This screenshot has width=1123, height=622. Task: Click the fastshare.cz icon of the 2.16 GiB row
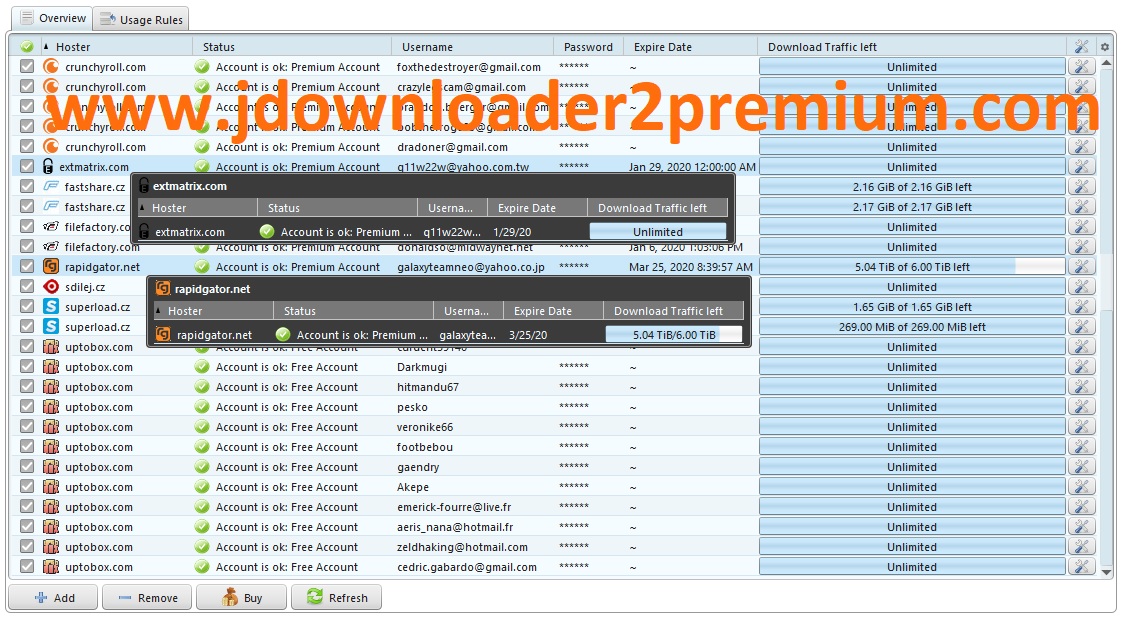[51, 186]
